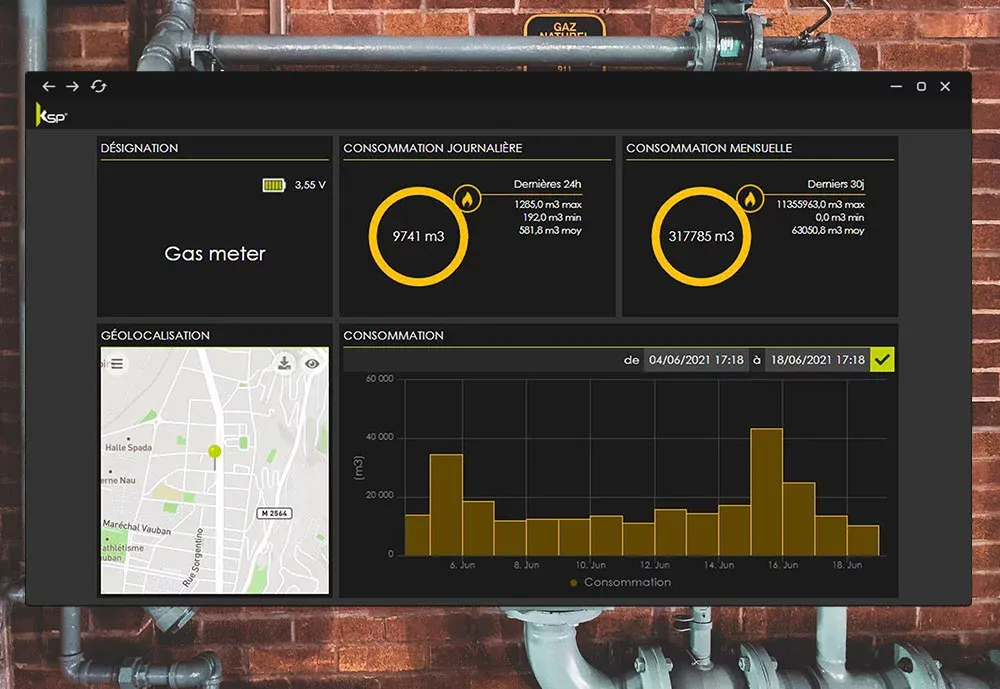Toggle the Consommation legend series
Image resolution: width=1000 pixels, height=689 pixels.
click(620, 582)
